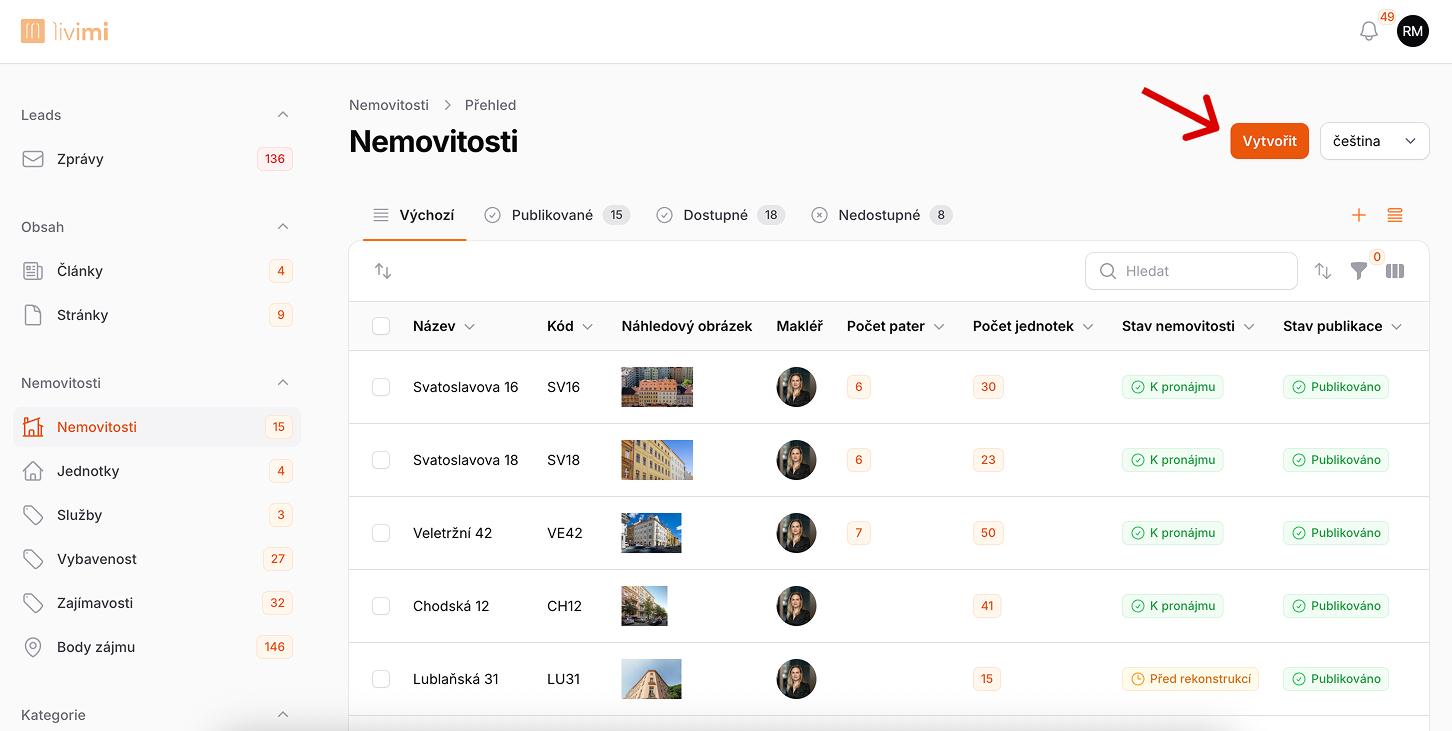Click the broker avatar for Lublaňská 31
The height and width of the screenshot is (731, 1452).
pyautogui.click(x=796, y=679)
